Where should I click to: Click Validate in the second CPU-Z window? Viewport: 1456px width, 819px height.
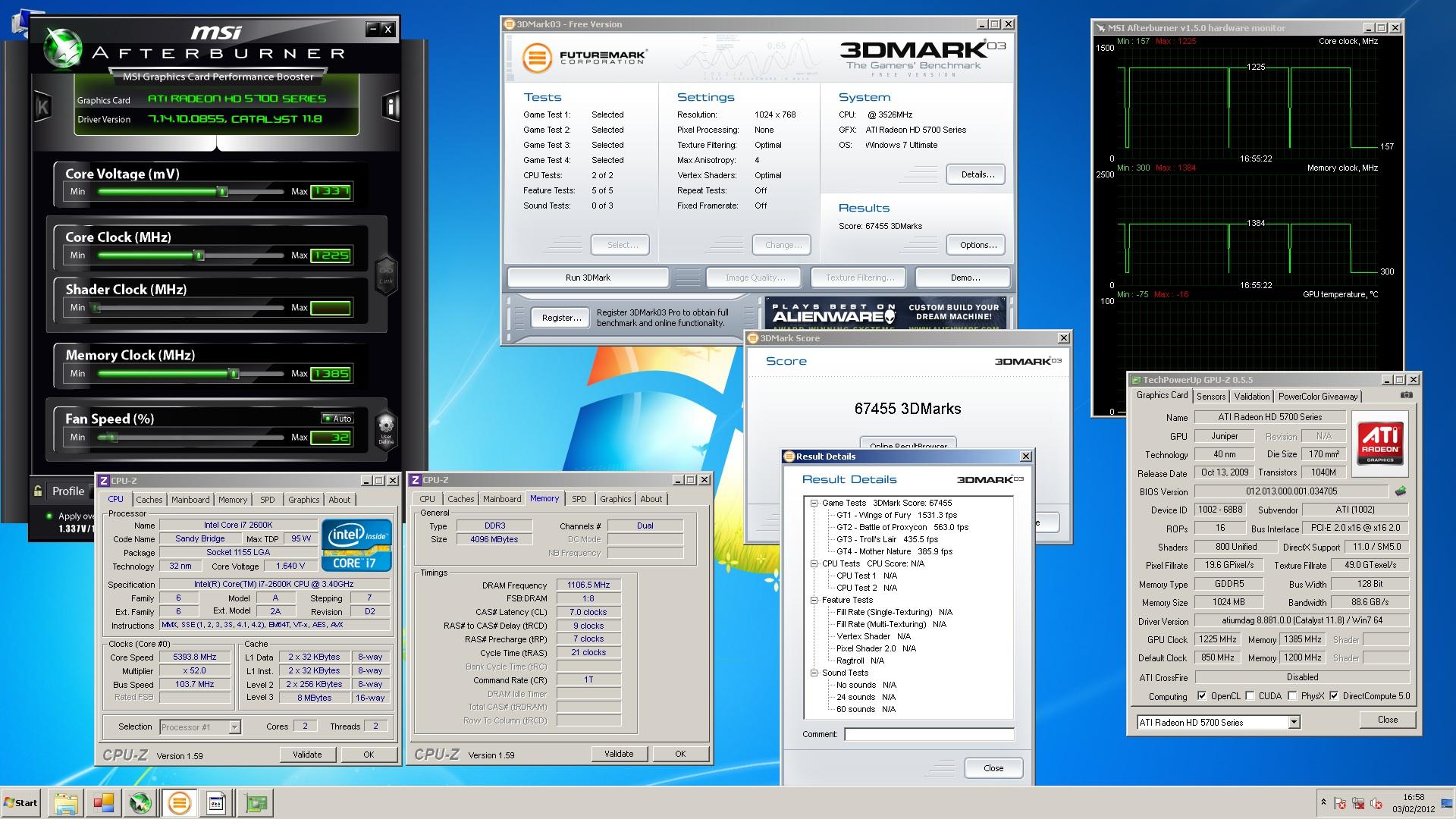619,754
